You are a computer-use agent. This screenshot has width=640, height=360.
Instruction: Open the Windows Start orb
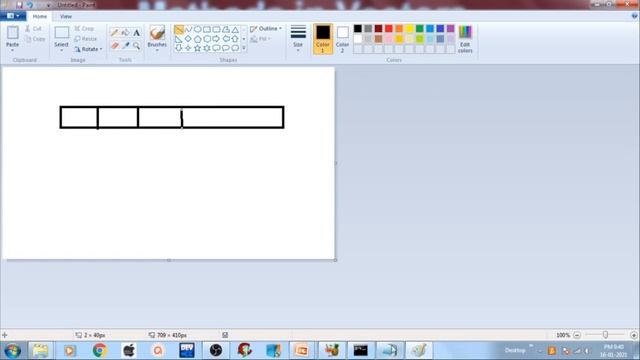click(13, 350)
